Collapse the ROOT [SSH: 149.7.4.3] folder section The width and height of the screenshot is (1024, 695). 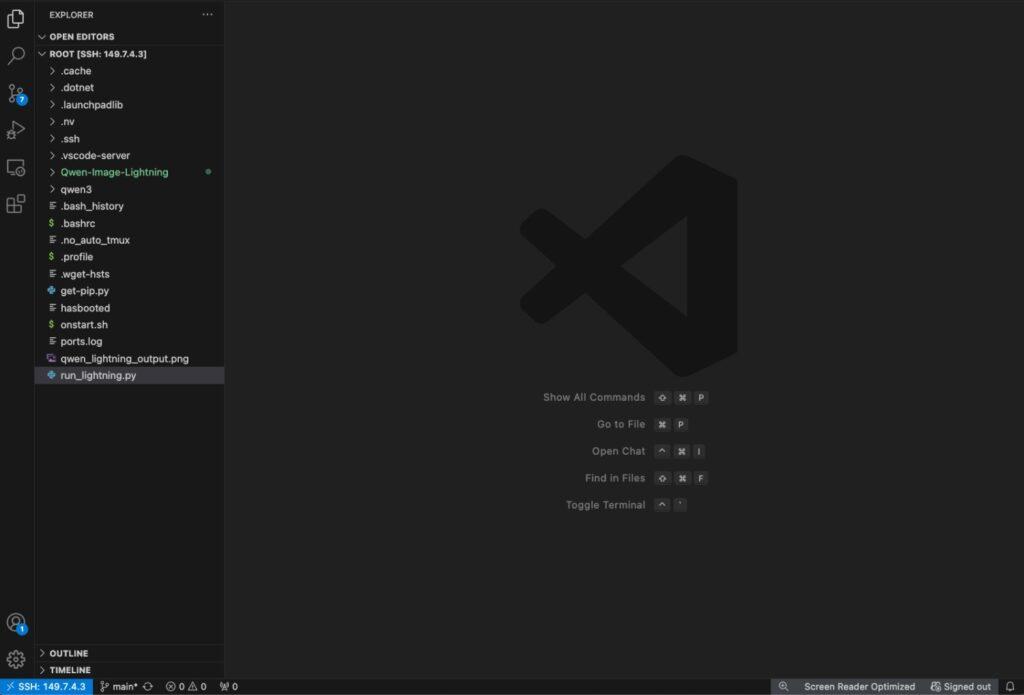[129, 54]
